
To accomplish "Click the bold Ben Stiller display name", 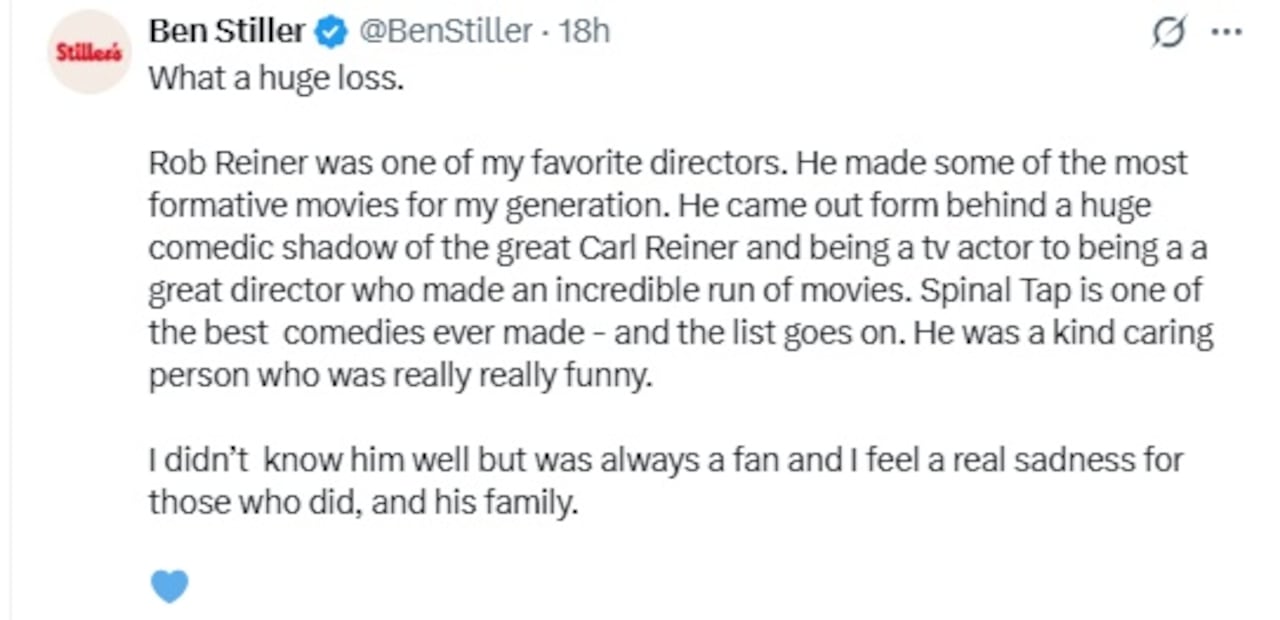I will coord(226,31).
